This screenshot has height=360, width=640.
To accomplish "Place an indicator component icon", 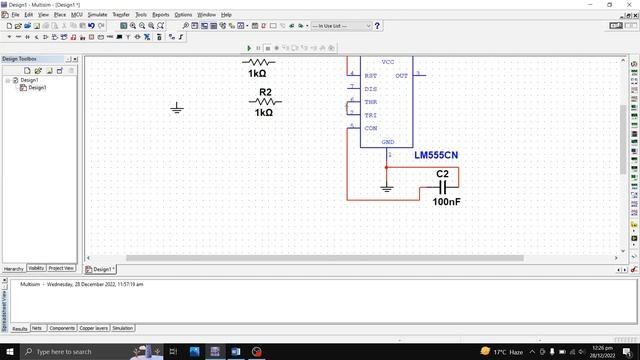I will (x=91, y=37).
